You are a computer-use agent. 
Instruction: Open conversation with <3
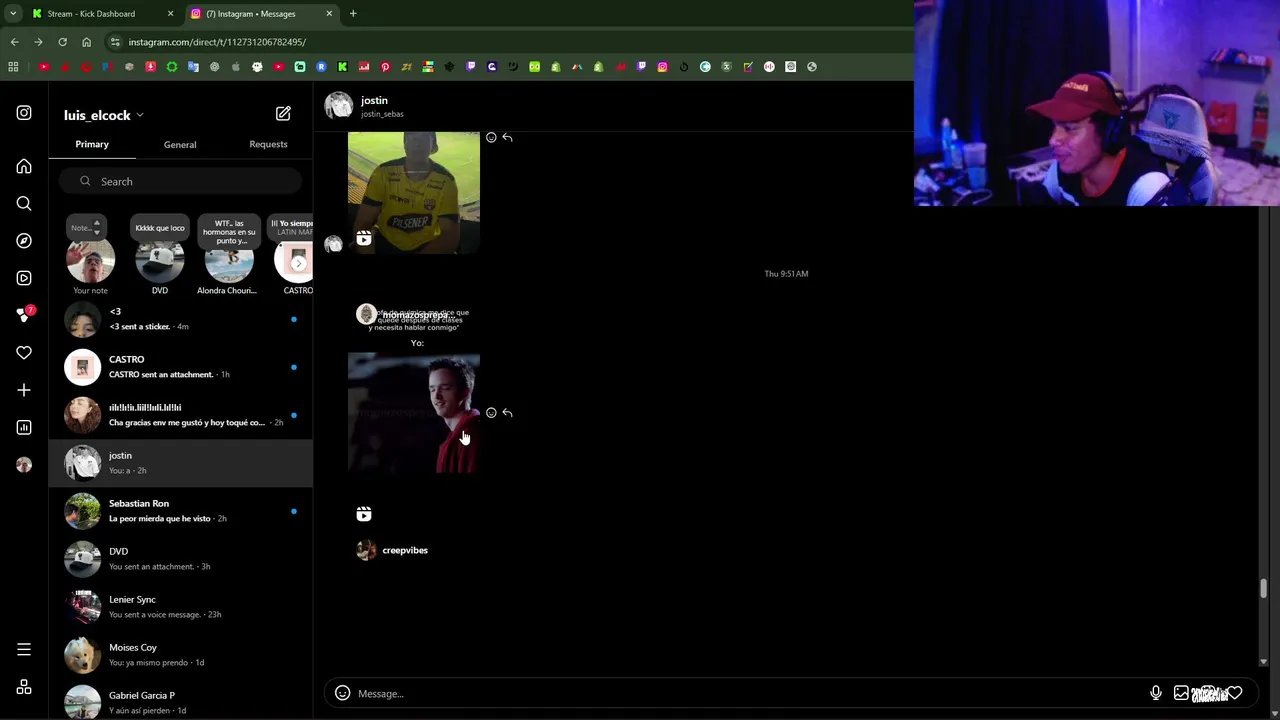tap(181, 319)
